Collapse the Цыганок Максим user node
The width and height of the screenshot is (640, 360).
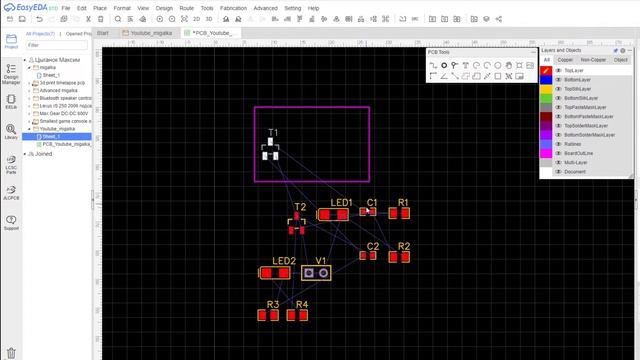(25, 60)
